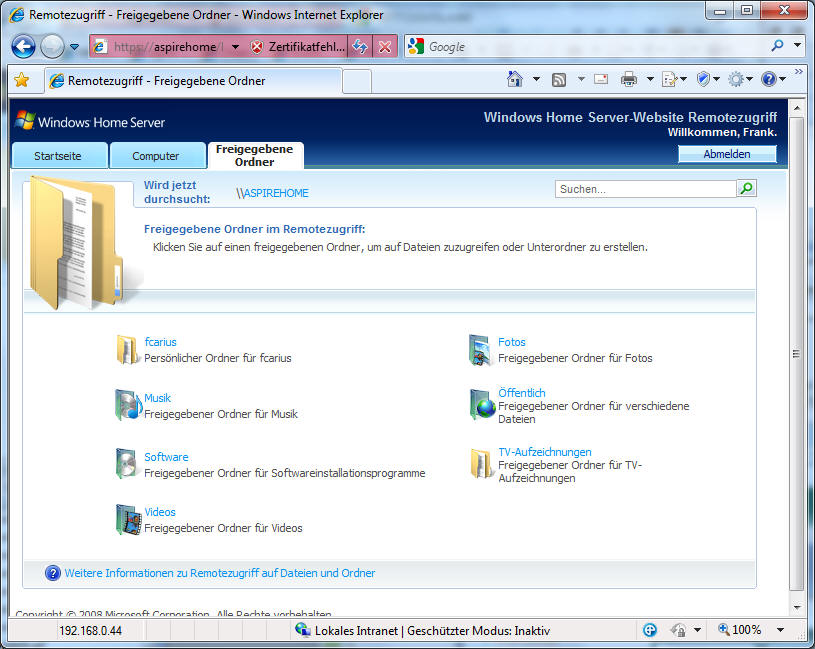The image size is (815, 649).
Task: Click the blue help question mark icon
Action: 53,573
